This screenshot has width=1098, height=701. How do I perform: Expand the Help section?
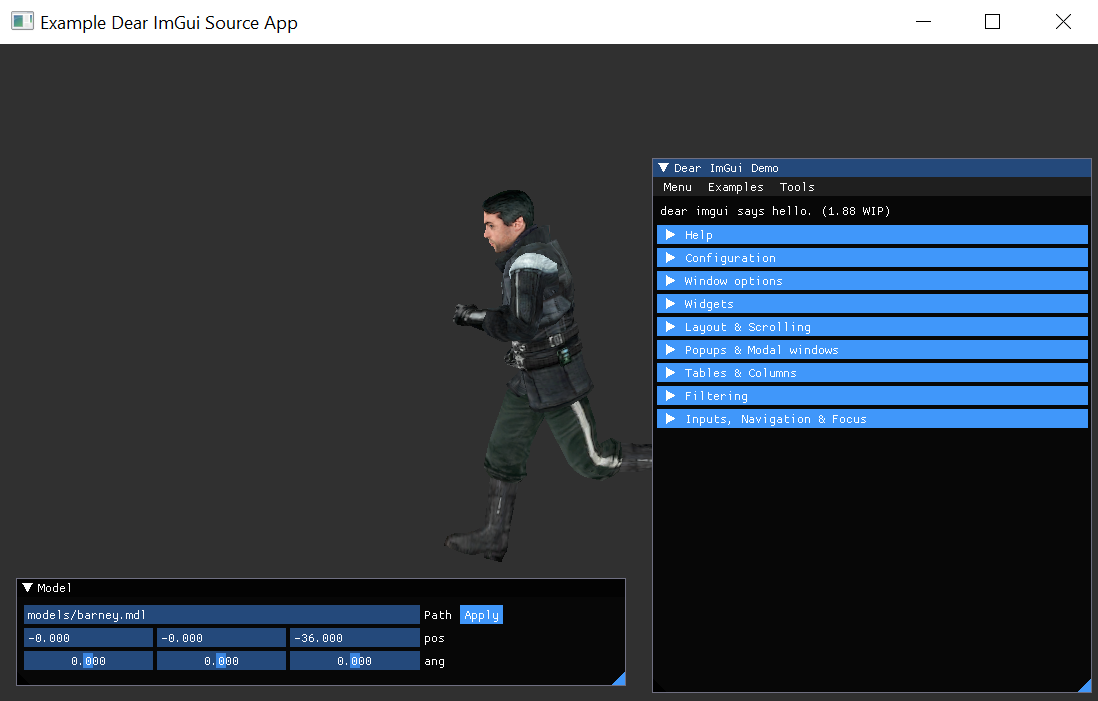(x=872, y=235)
